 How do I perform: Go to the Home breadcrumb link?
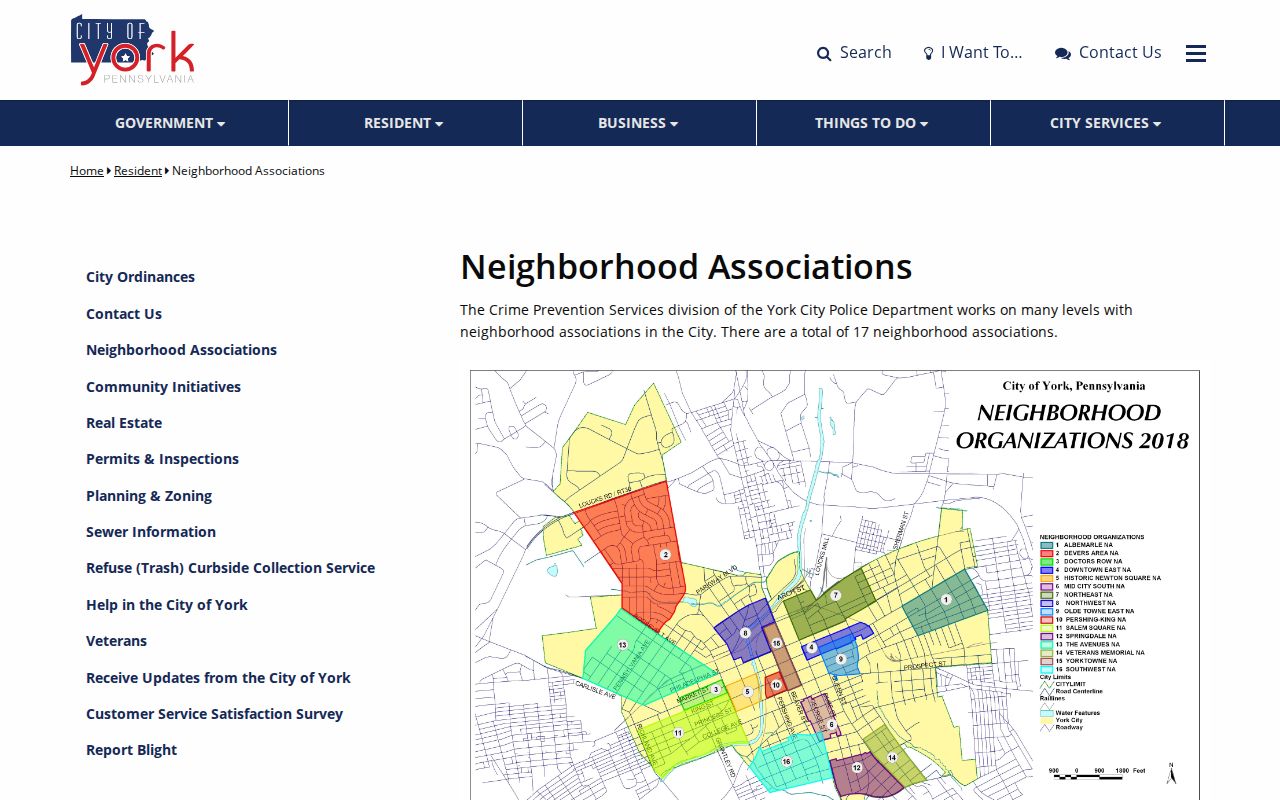coord(87,171)
